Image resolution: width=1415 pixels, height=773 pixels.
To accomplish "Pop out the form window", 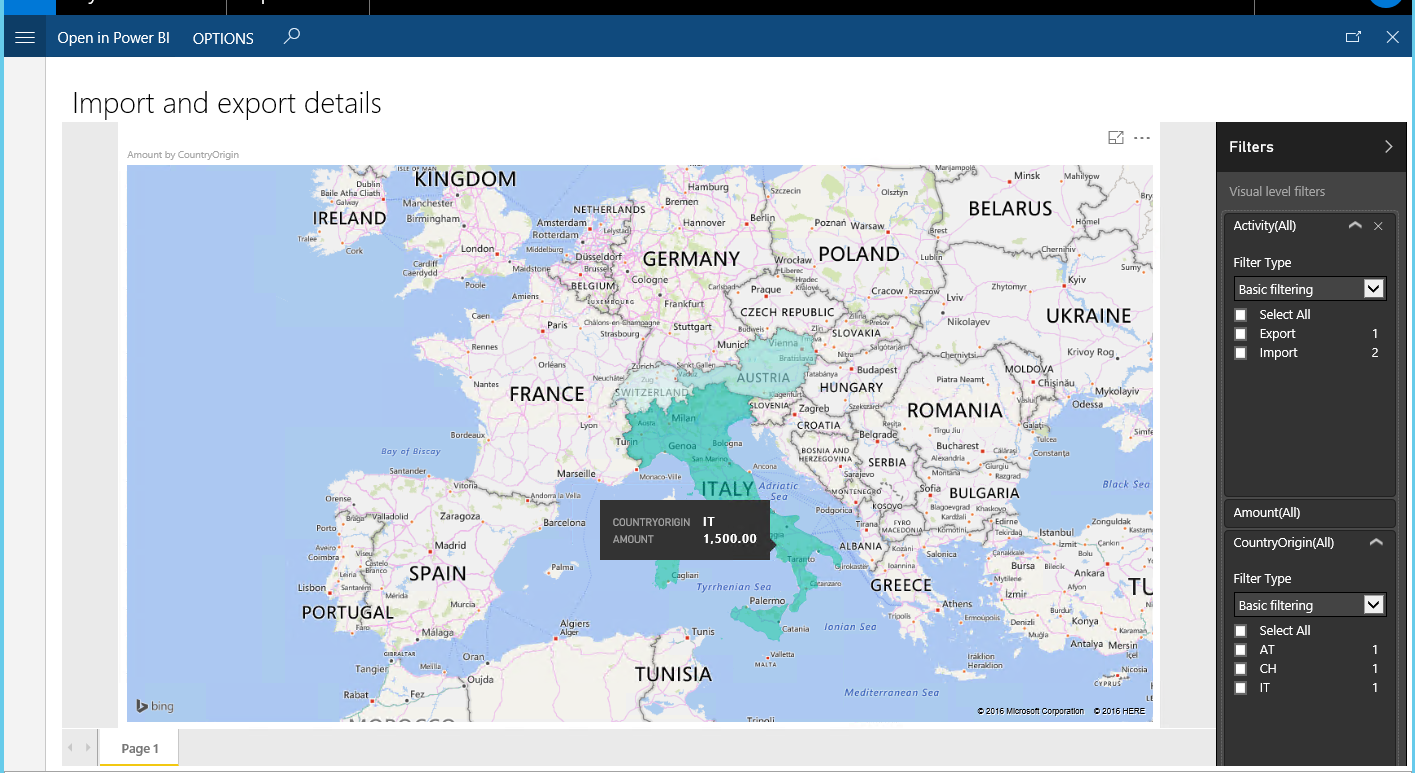I will 1353,37.
